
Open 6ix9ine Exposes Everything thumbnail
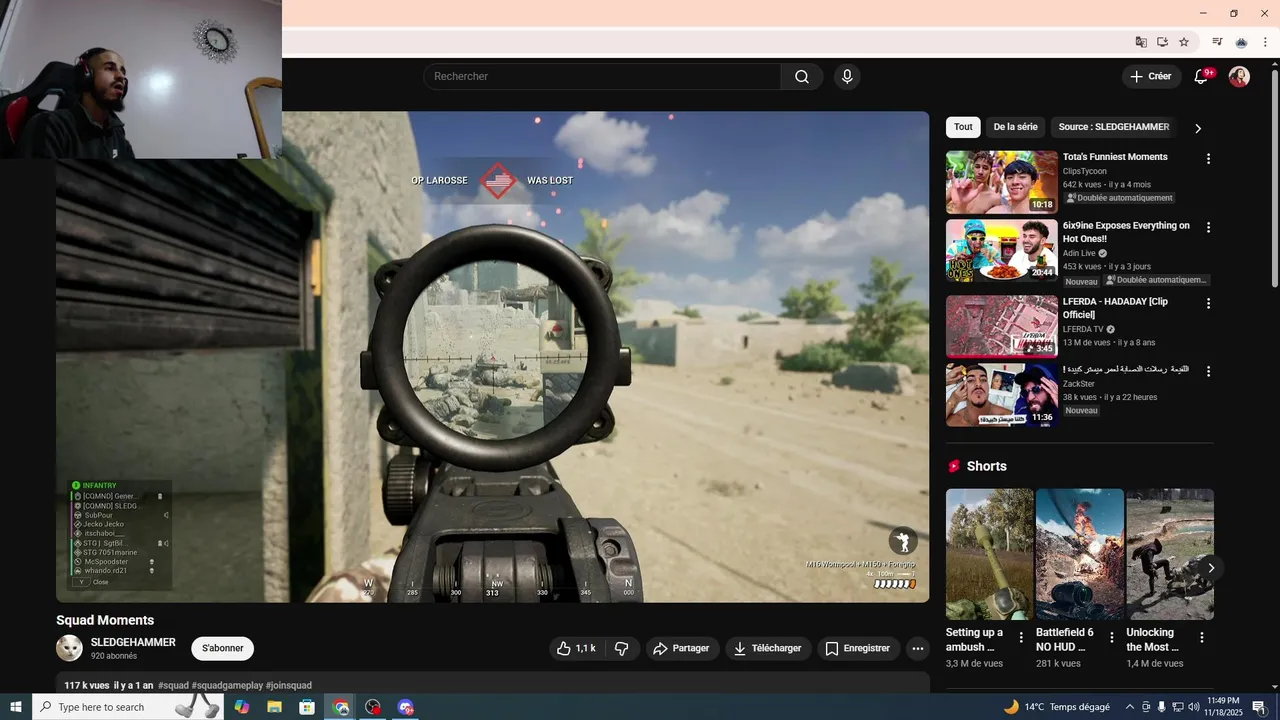click(x=1001, y=251)
